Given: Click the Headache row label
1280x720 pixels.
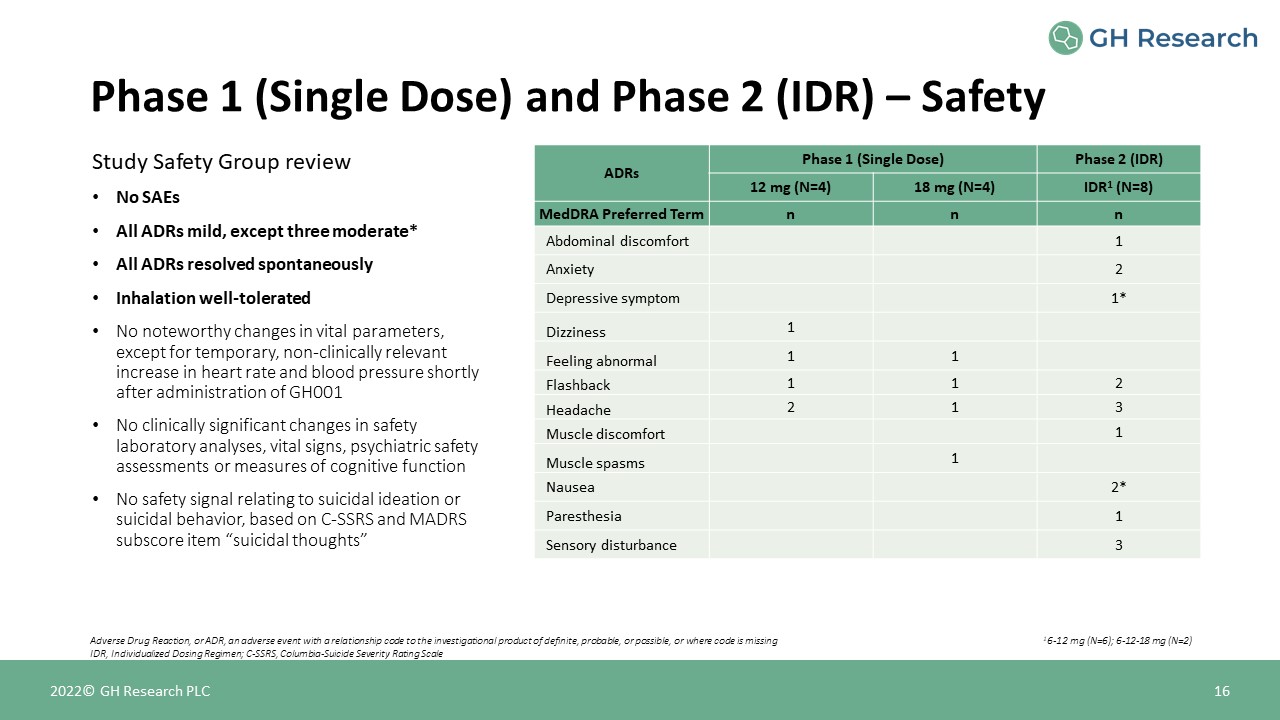Looking at the screenshot, I should click(578, 410).
